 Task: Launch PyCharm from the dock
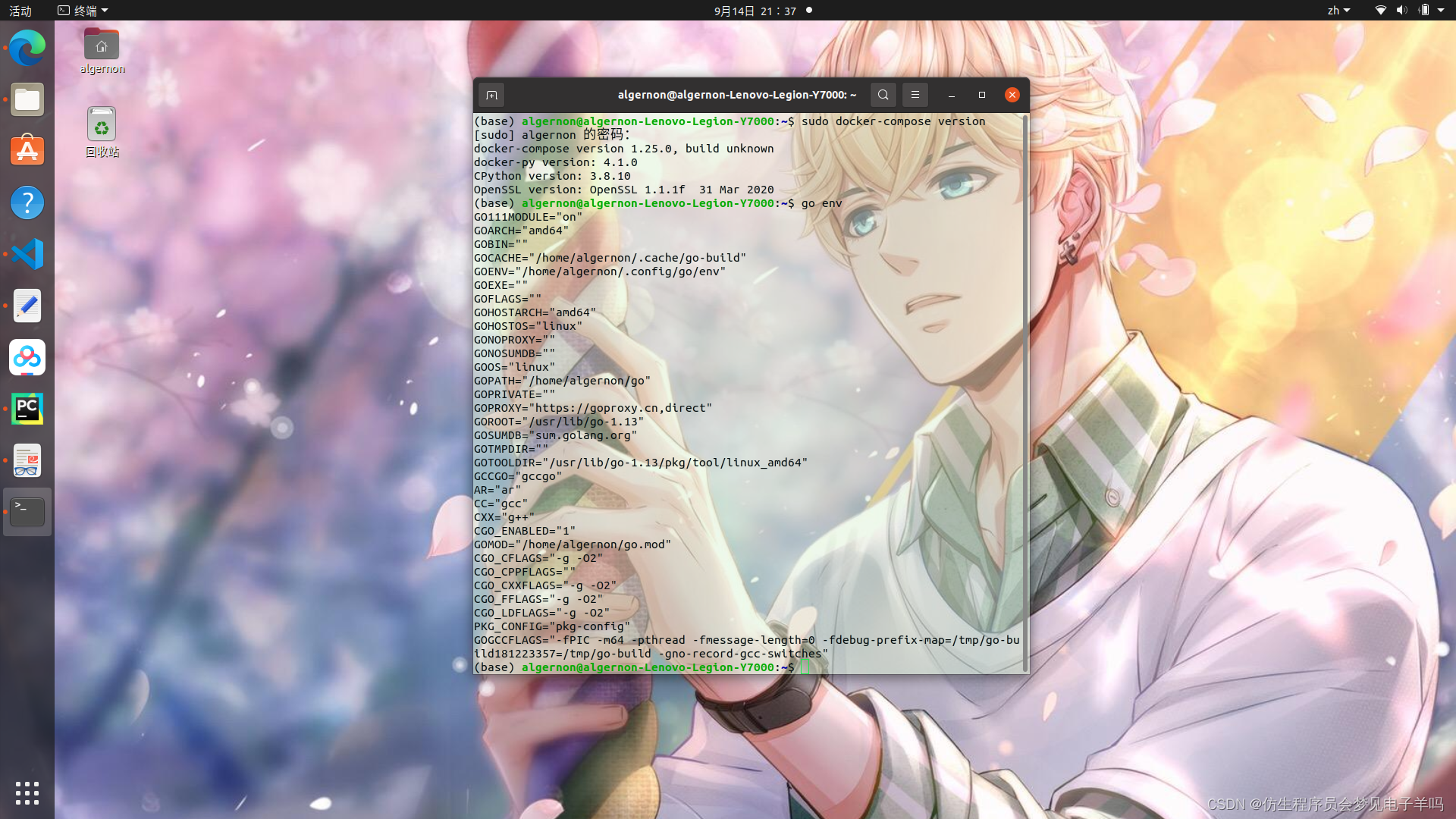(x=27, y=409)
